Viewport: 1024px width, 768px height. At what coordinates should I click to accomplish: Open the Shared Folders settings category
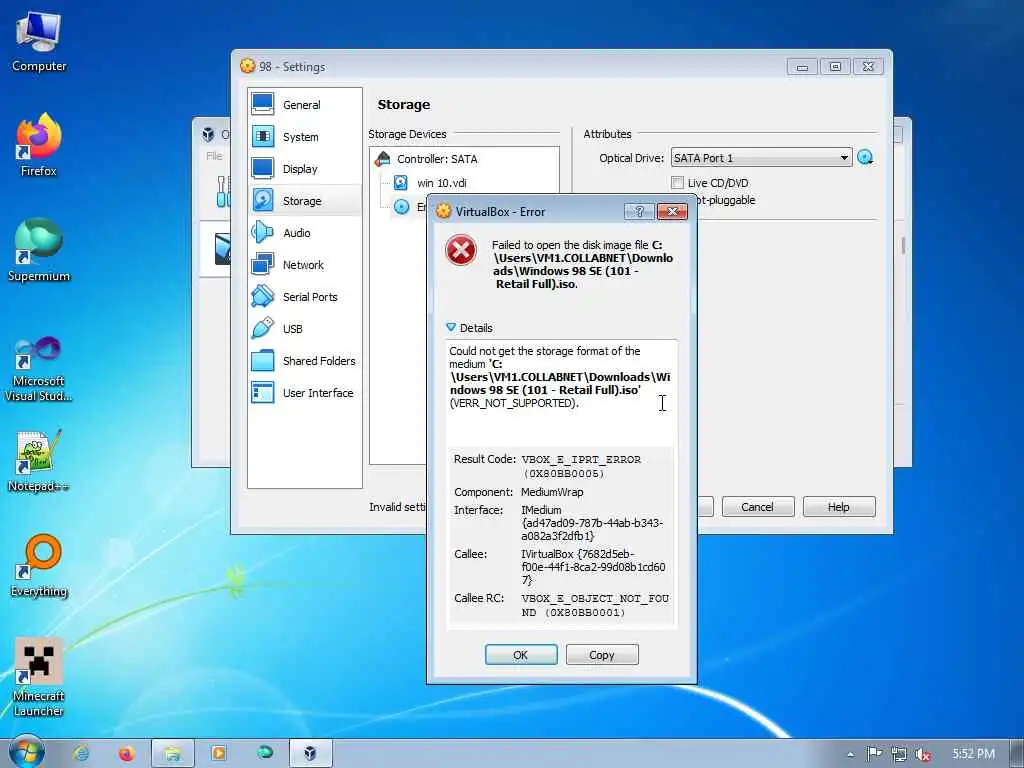click(304, 360)
